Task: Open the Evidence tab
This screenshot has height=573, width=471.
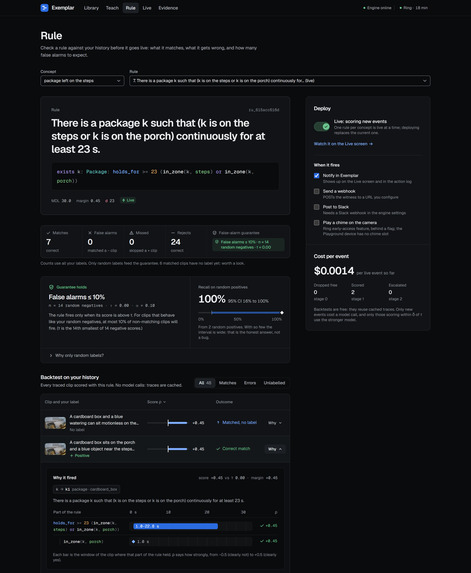Action: pyautogui.click(x=168, y=8)
